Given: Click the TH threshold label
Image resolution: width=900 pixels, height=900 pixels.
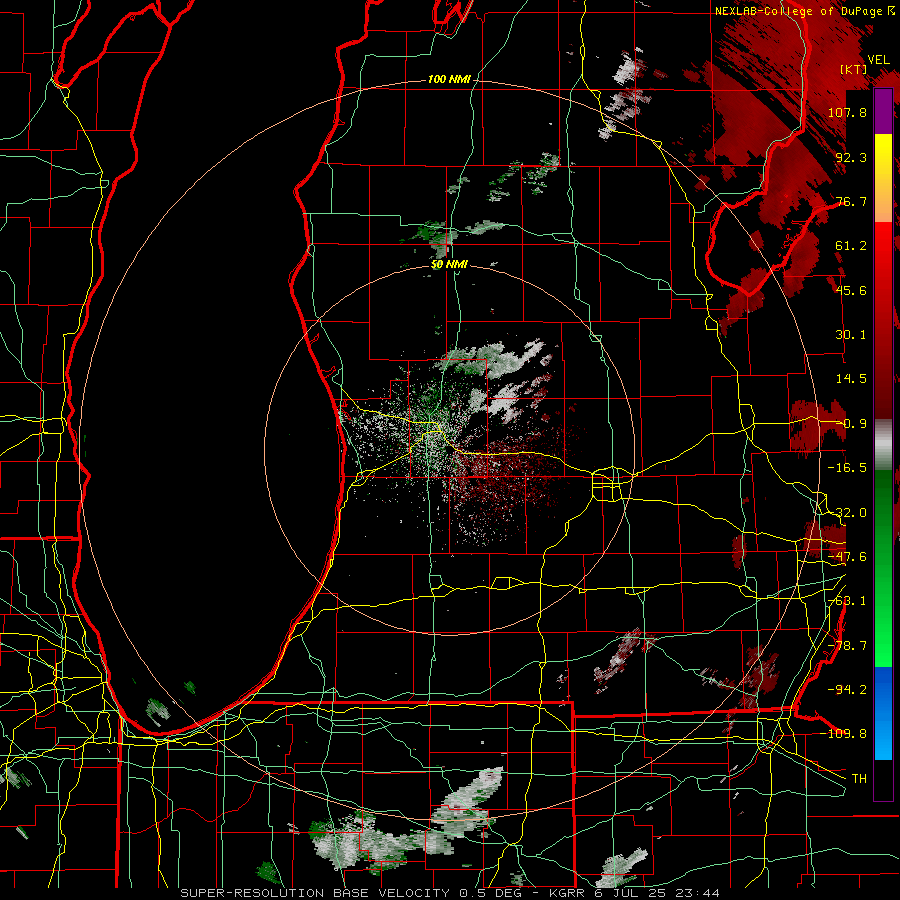Looking at the screenshot, I should pyautogui.click(x=859, y=779).
